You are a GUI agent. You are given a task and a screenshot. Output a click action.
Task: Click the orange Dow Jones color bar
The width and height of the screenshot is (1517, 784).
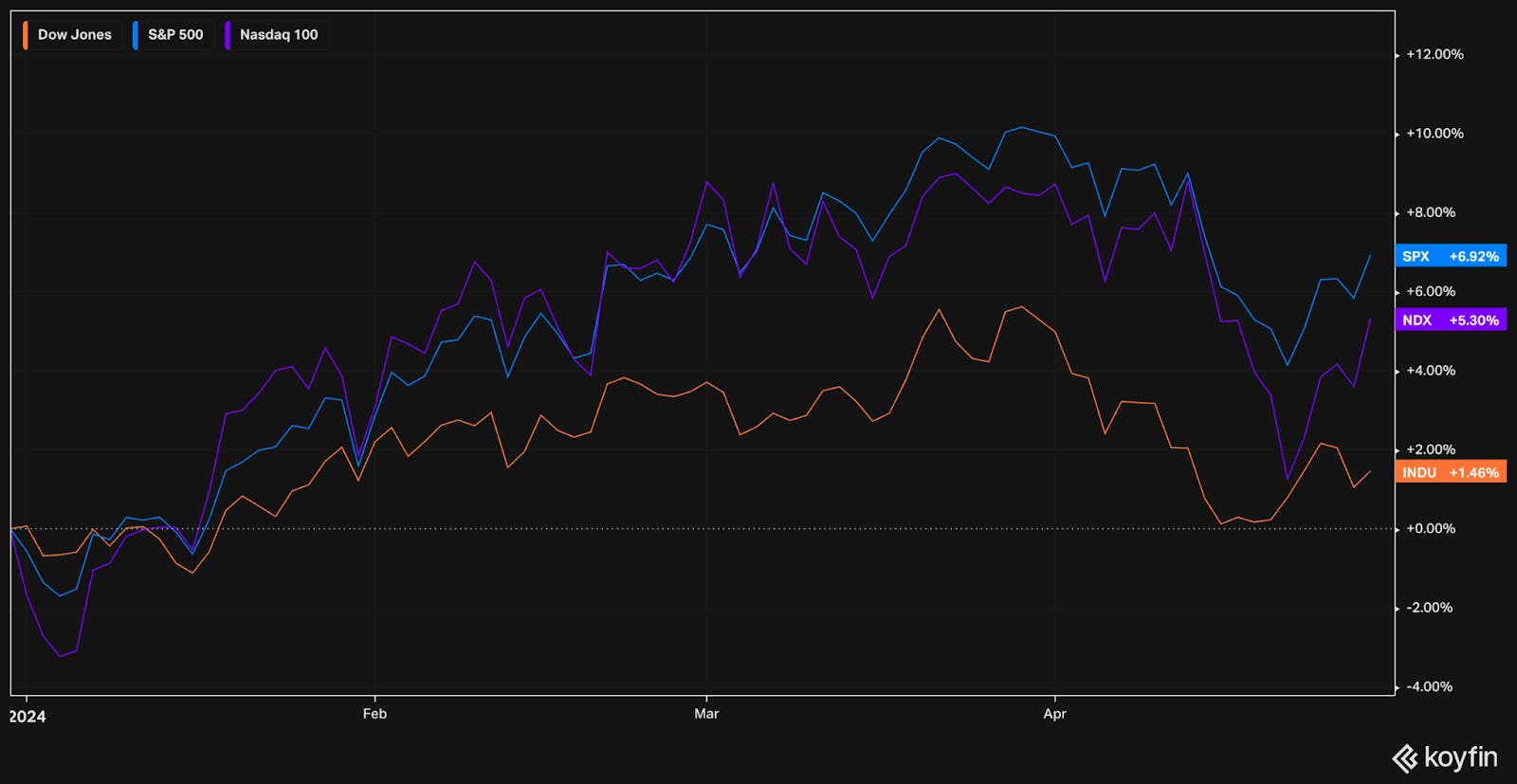pos(26,35)
